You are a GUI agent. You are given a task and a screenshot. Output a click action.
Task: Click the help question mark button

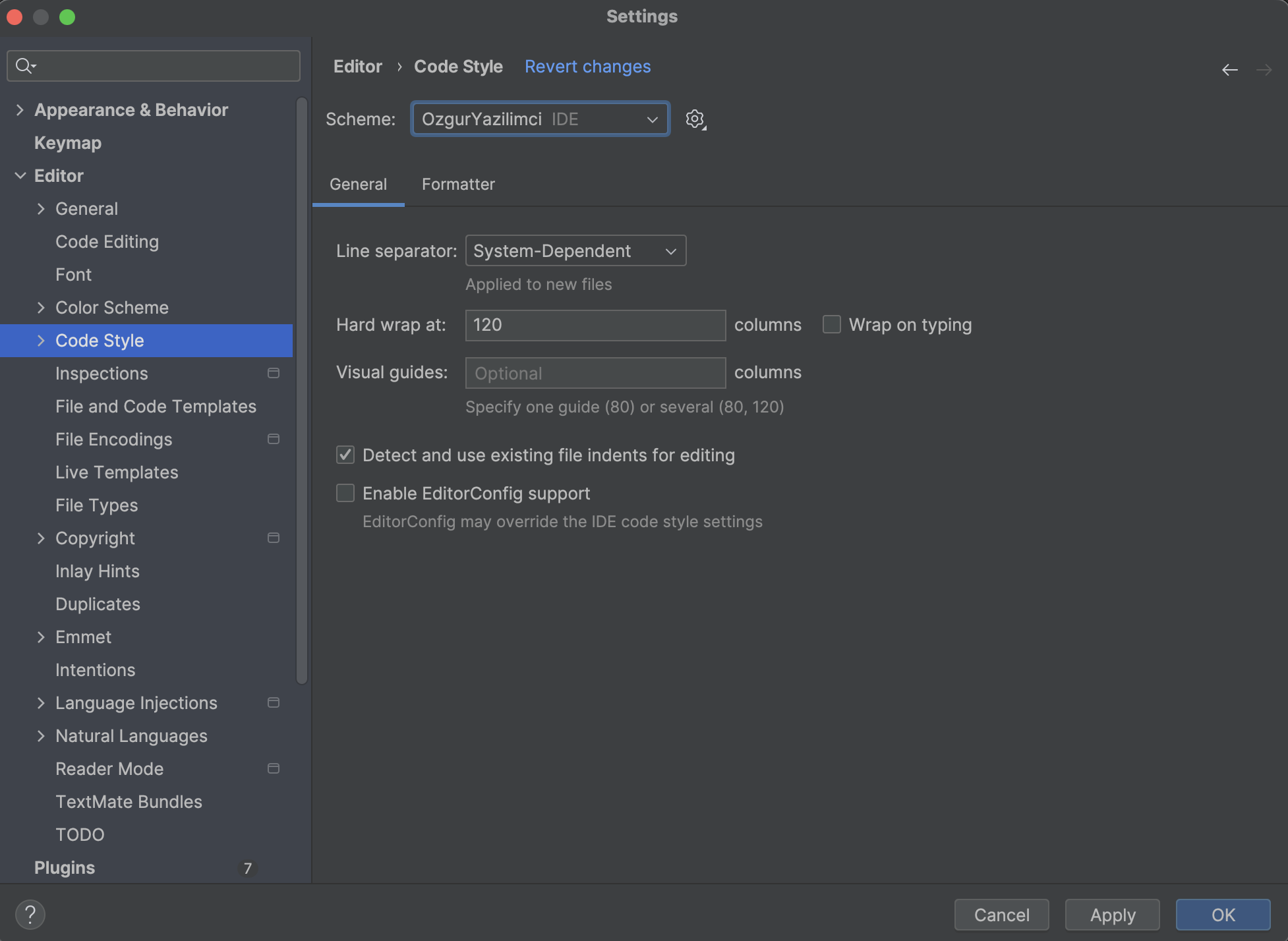pyautogui.click(x=30, y=914)
